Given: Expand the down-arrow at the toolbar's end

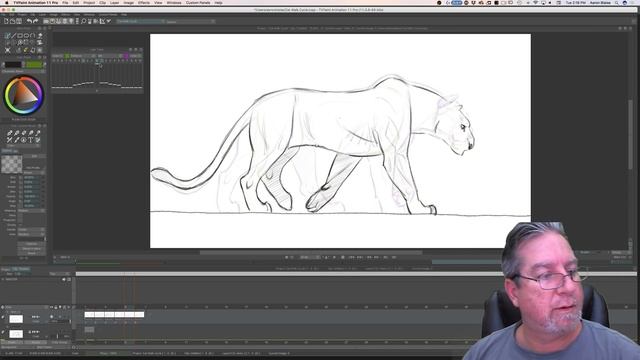Looking at the screenshot, I should pos(109,21).
